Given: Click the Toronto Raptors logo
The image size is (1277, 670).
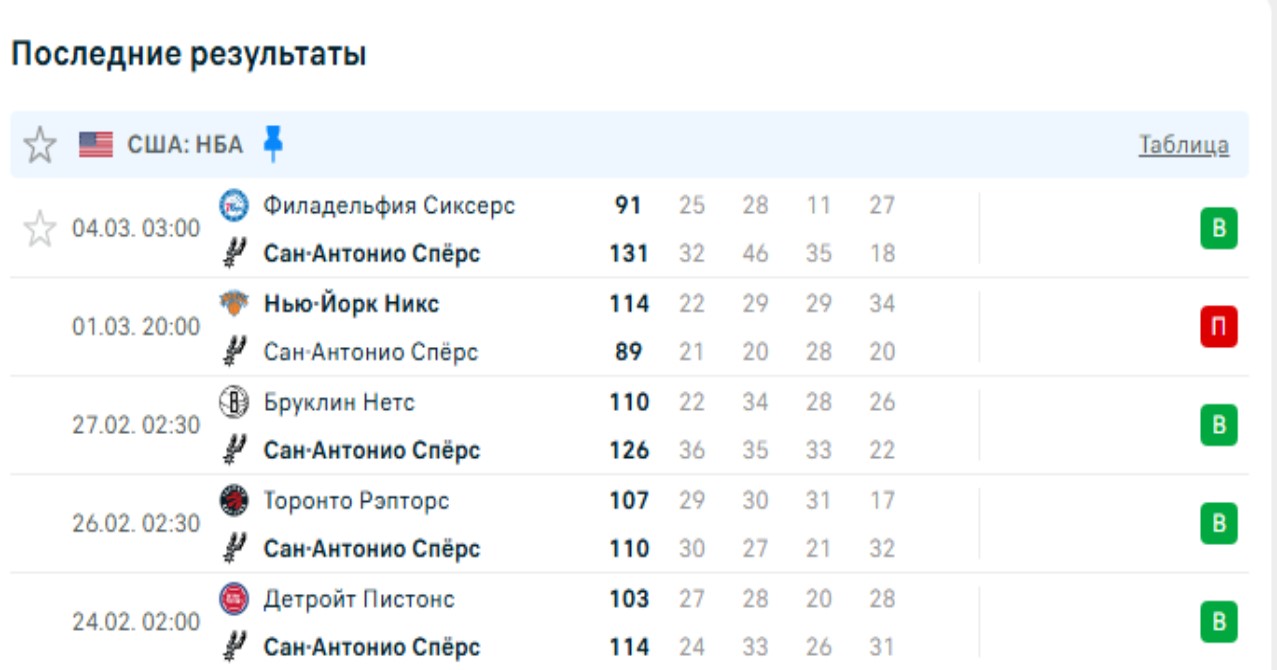Looking at the screenshot, I should 233,500.
